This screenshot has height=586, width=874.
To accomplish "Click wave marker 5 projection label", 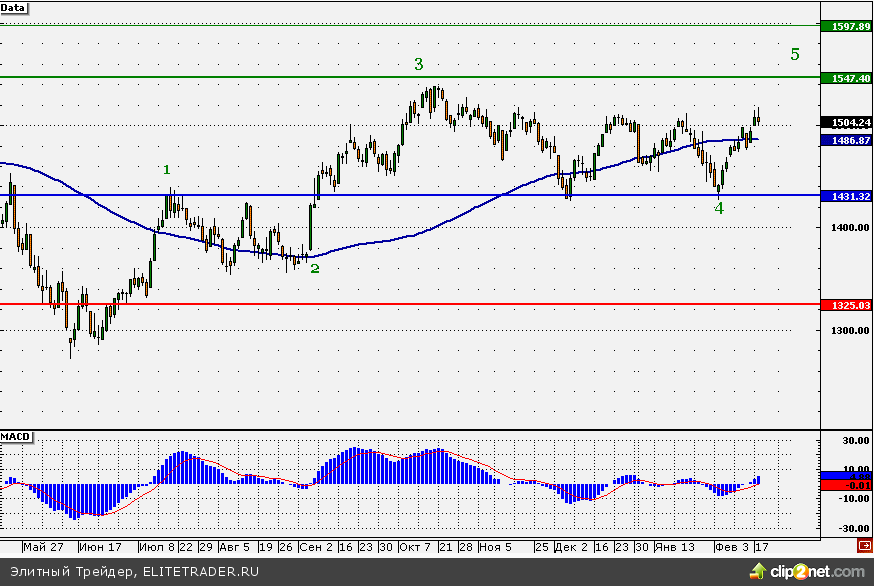I will pos(795,54).
